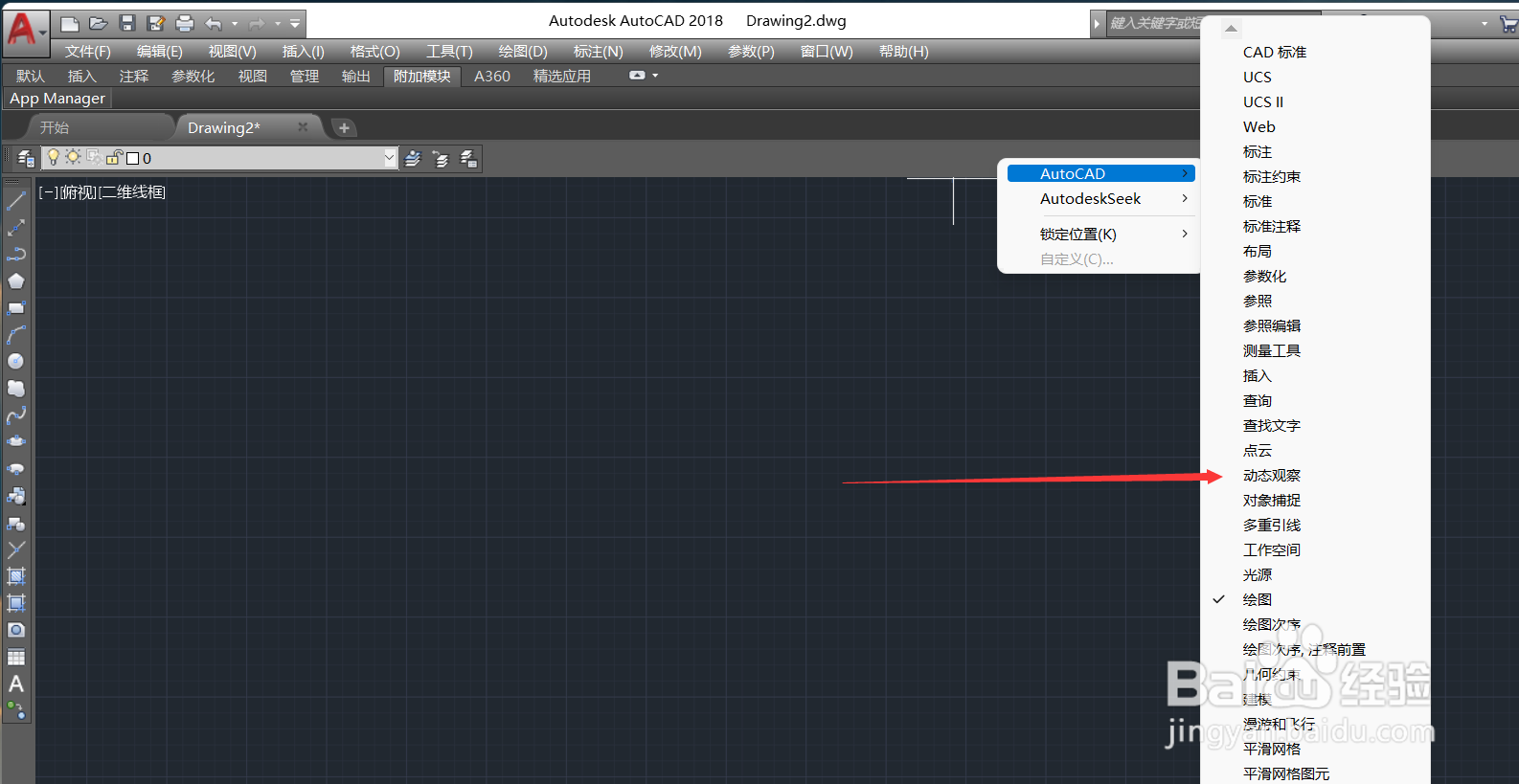The width and height of the screenshot is (1519, 784).
Task: Open the 工具(T) menu
Action: point(449,51)
